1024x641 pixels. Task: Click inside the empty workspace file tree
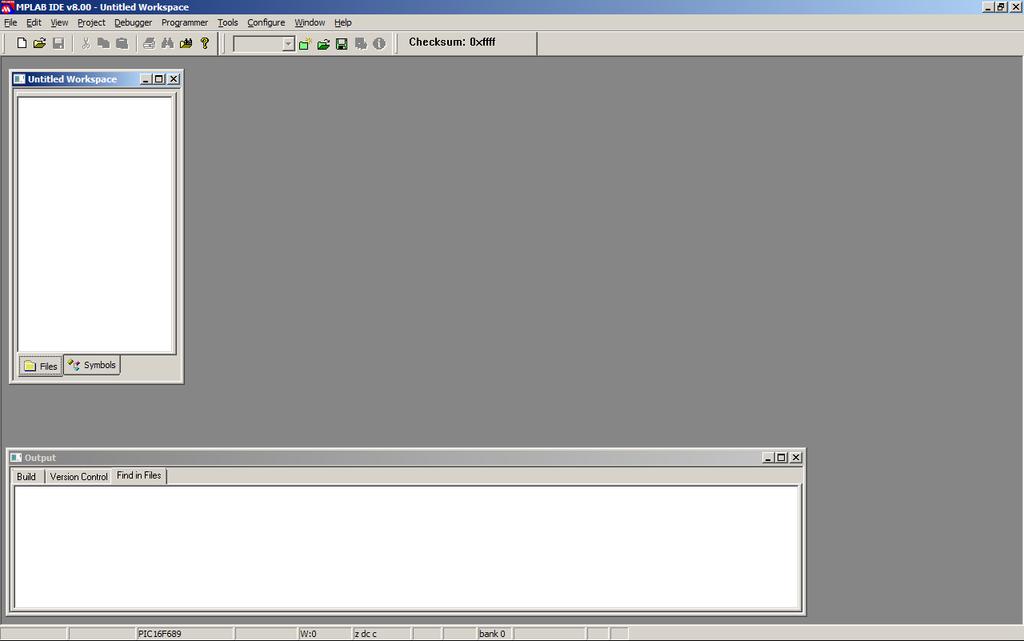click(95, 225)
